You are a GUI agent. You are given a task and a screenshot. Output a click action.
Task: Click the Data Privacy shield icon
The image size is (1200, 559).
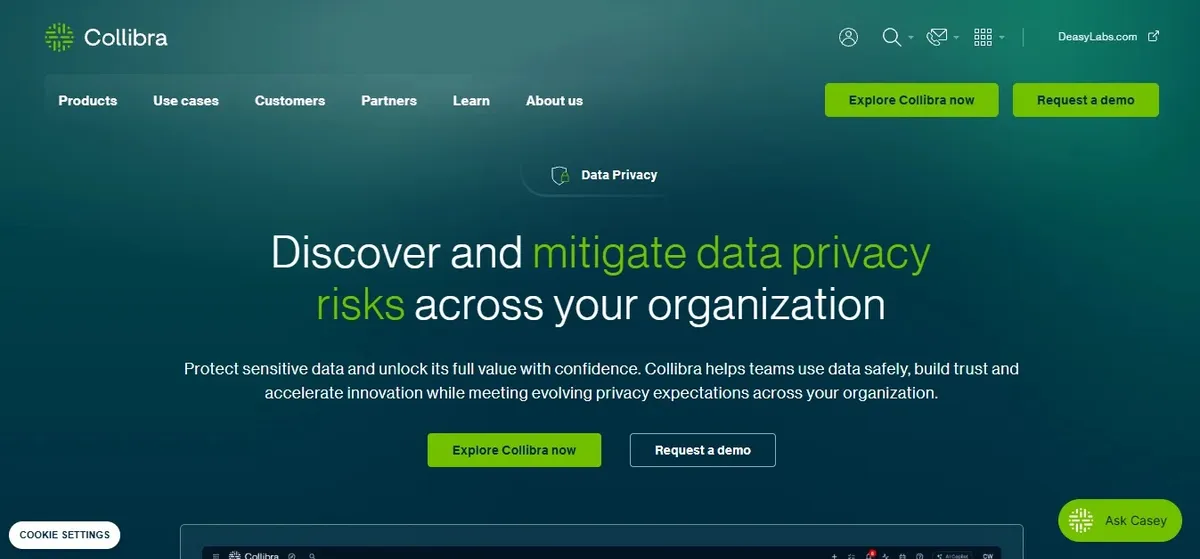point(560,175)
